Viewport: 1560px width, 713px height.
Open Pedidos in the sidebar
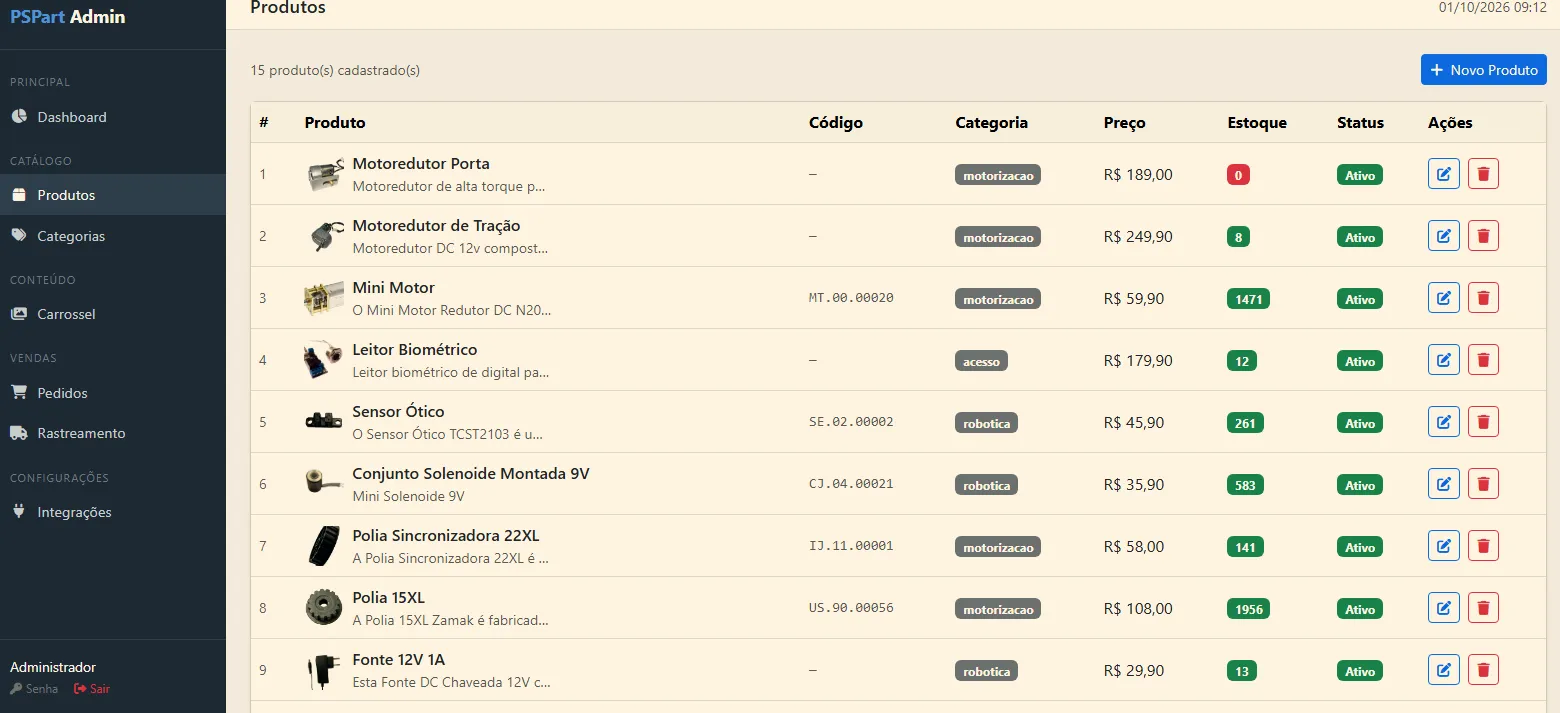pyautogui.click(x=113, y=393)
